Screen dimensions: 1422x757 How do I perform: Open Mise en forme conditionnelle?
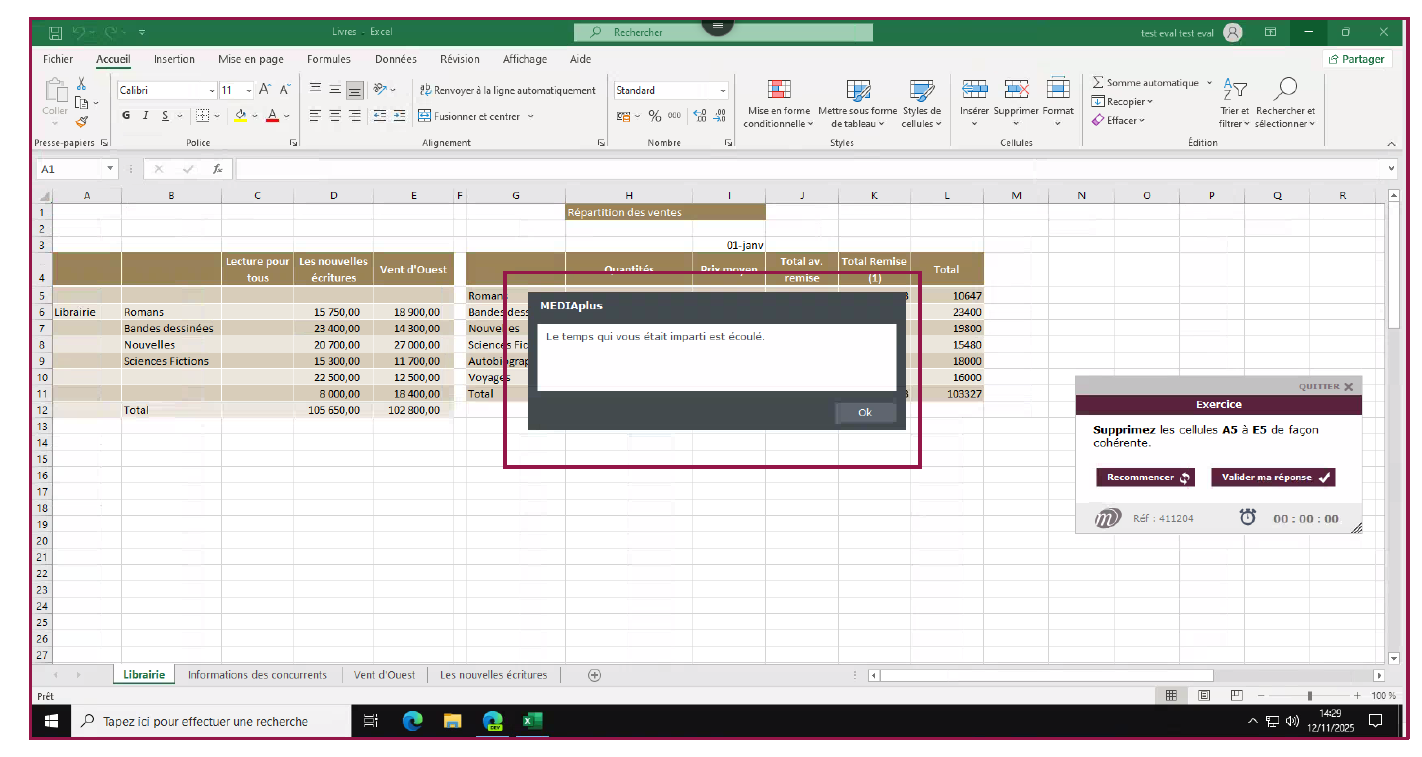click(779, 104)
